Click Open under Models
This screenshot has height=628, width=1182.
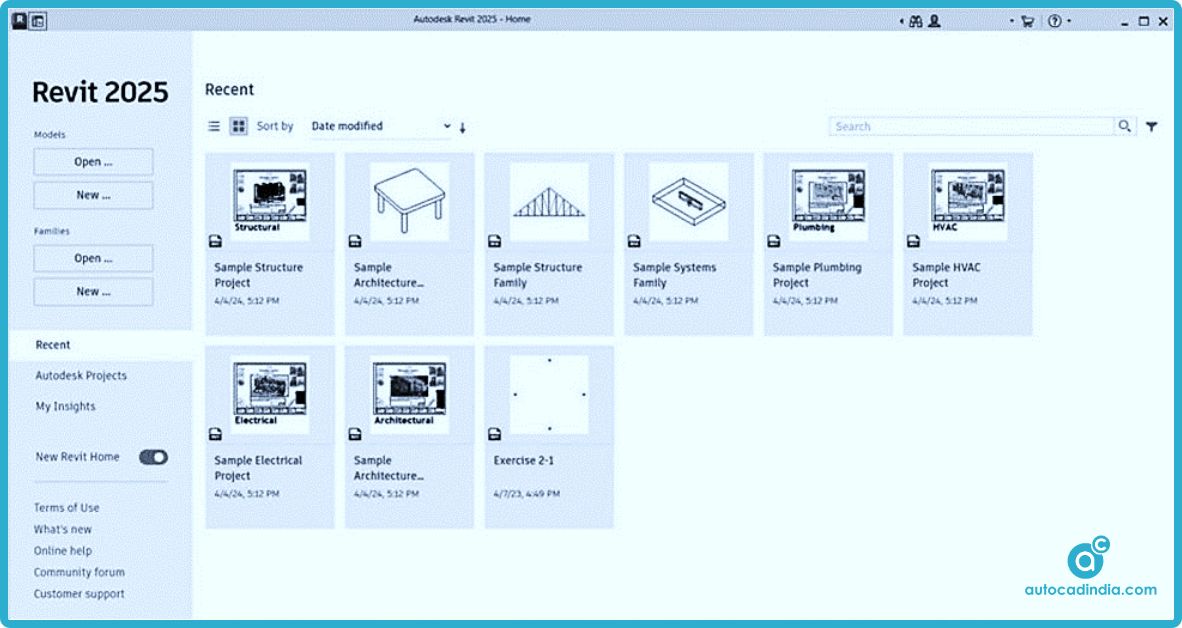(92, 161)
